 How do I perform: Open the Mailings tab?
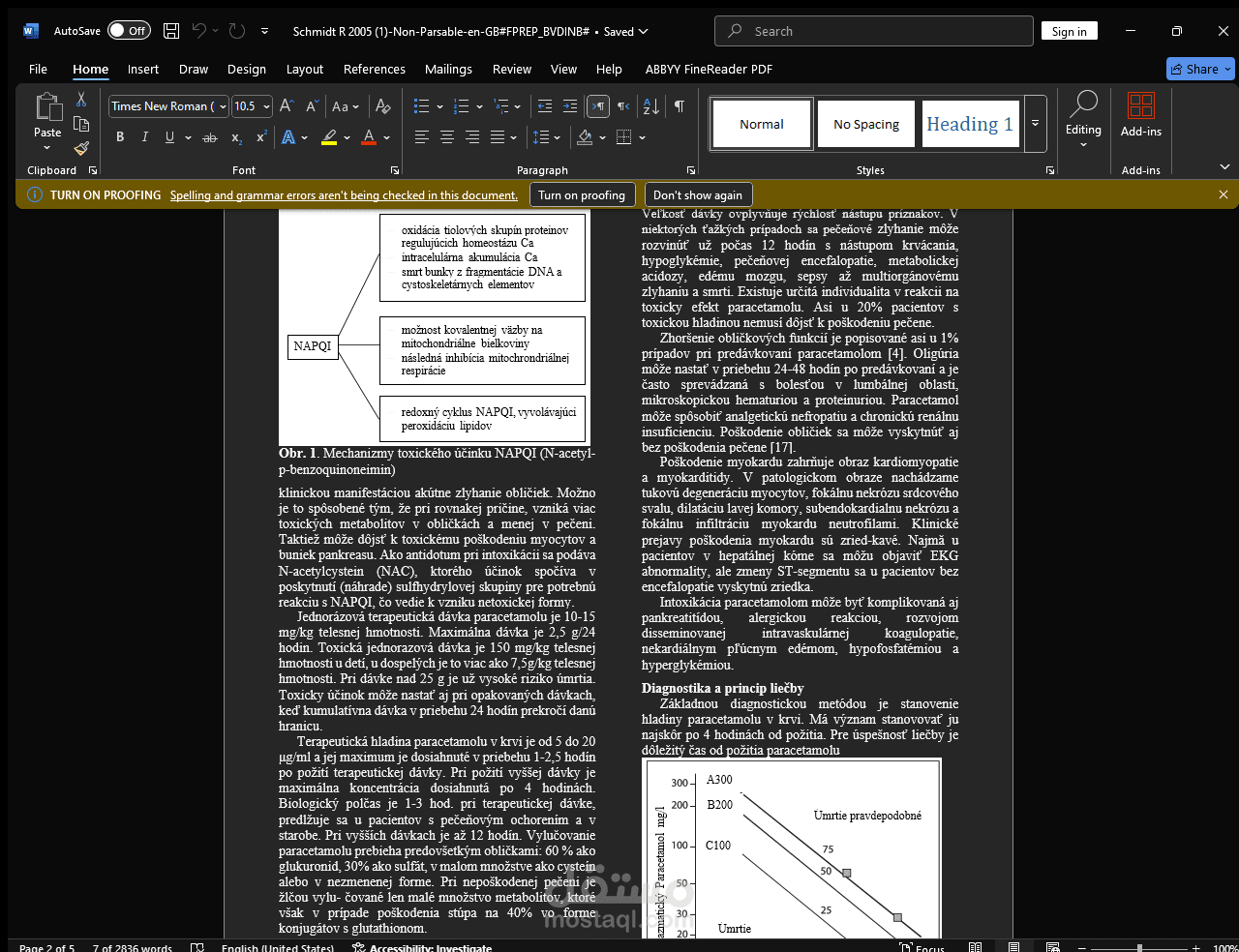(x=448, y=69)
